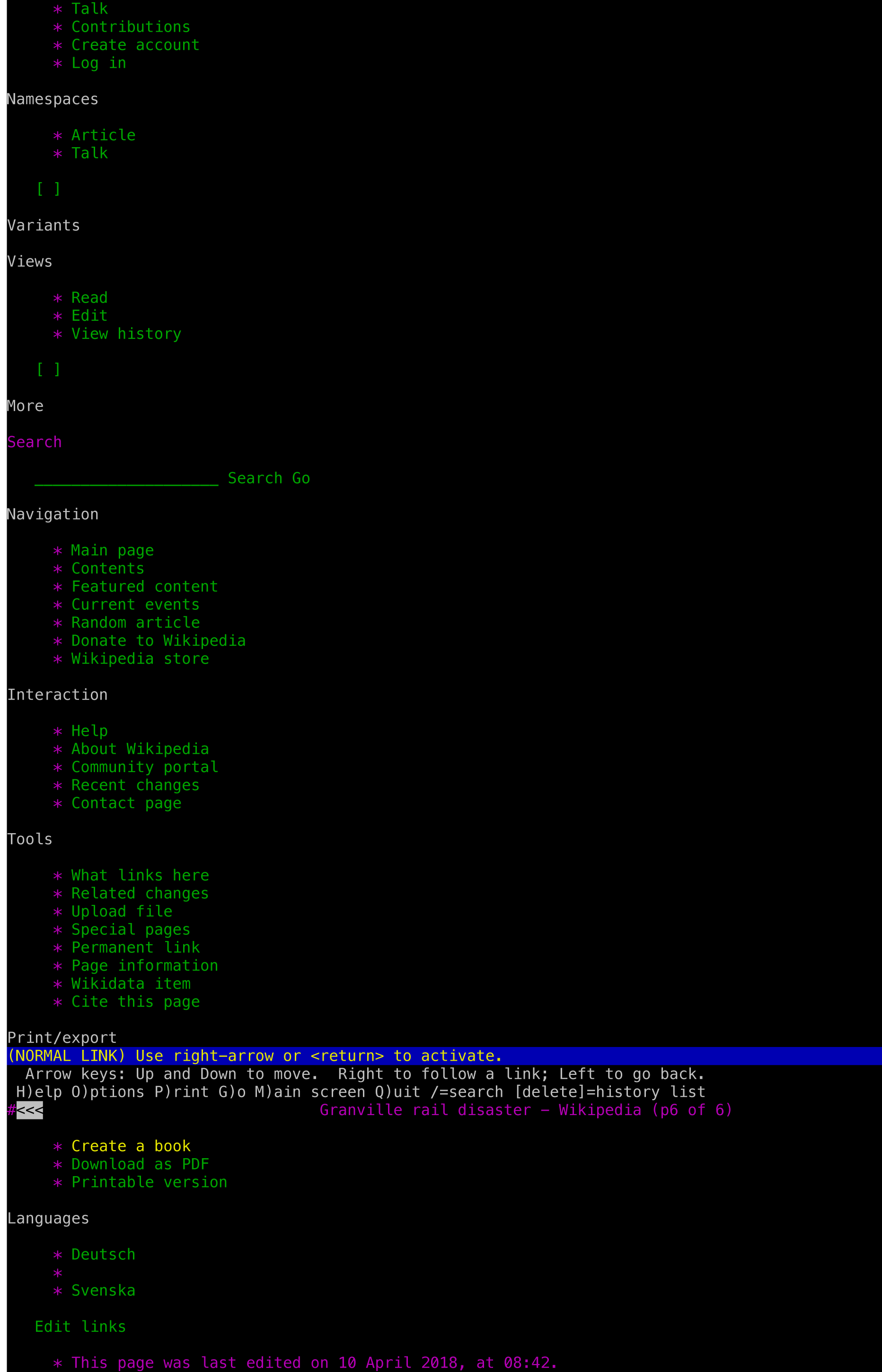The height and width of the screenshot is (1372, 882).
Task: Switch to Deutsch language version
Action: pos(103,1254)
